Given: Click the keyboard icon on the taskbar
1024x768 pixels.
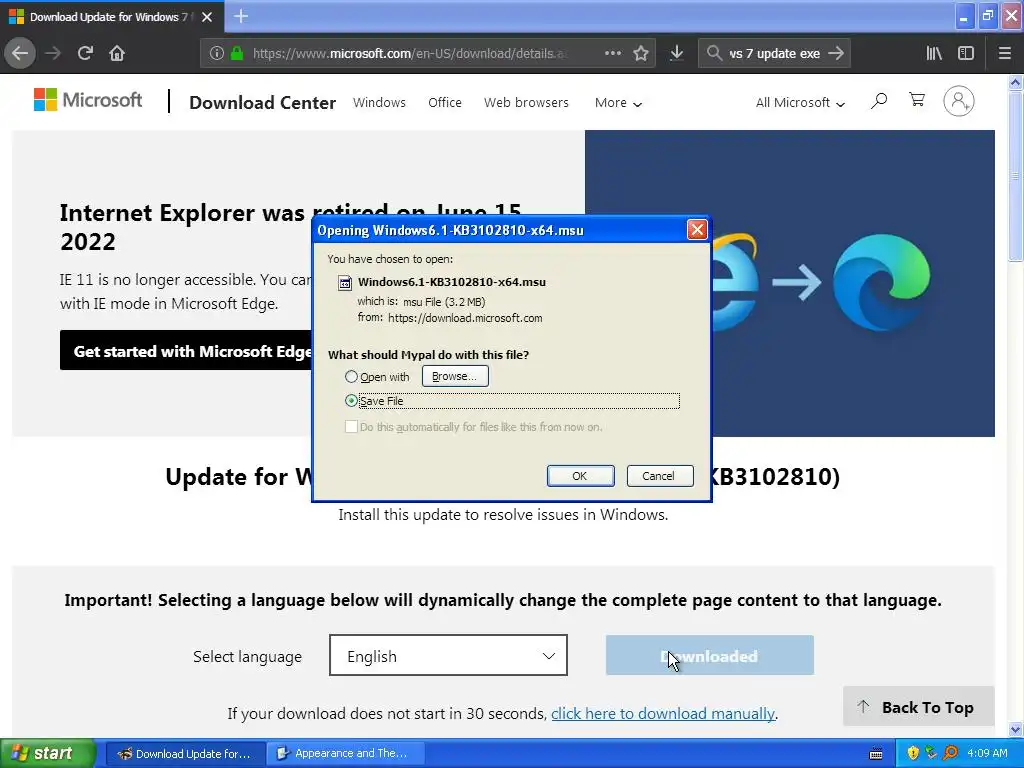Looking at the screenshot, I should point(876,754).
